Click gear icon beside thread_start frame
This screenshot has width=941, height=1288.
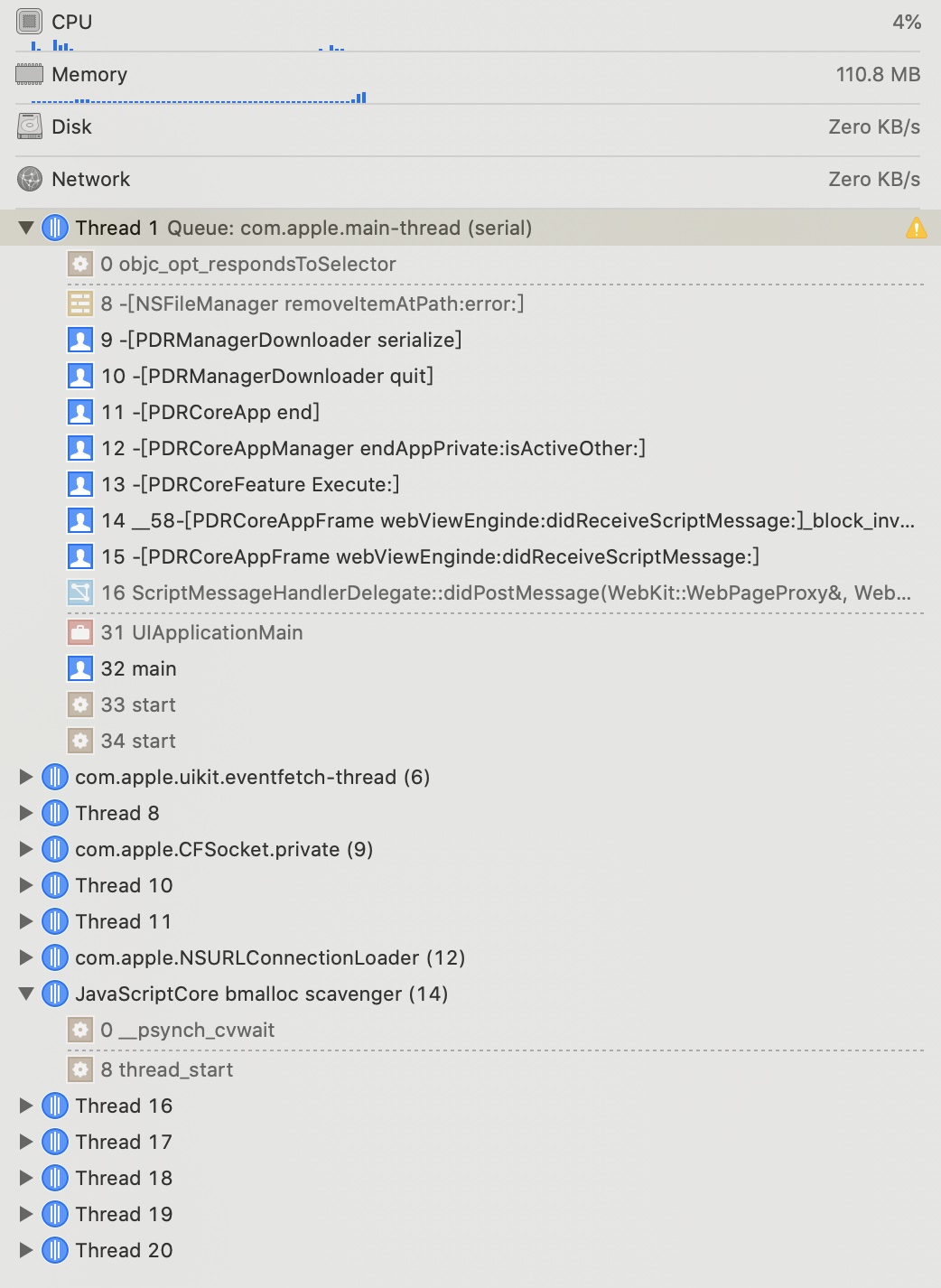(x=80, y=1069)
